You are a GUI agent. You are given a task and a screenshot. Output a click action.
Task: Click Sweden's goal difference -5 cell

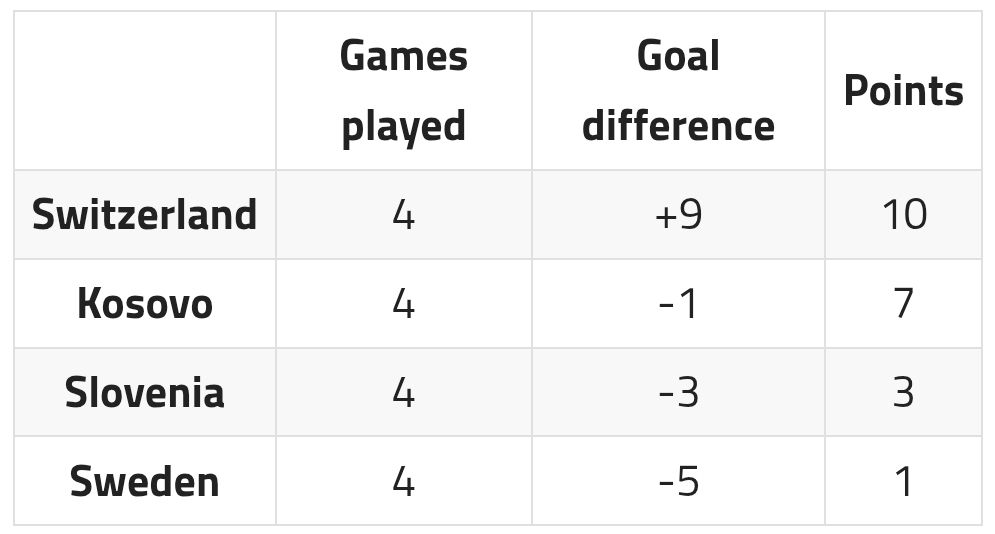pyautogui.click(x=678, y=481)
